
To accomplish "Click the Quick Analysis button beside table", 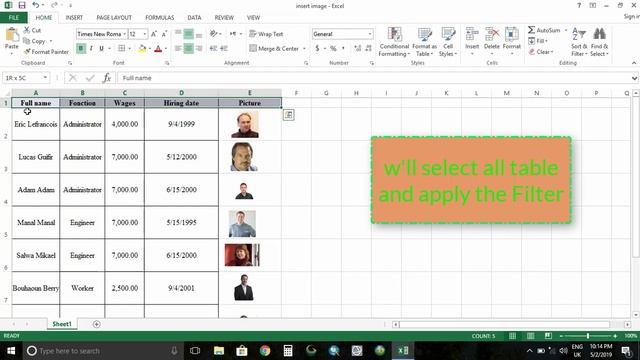I will click(289, 115).
